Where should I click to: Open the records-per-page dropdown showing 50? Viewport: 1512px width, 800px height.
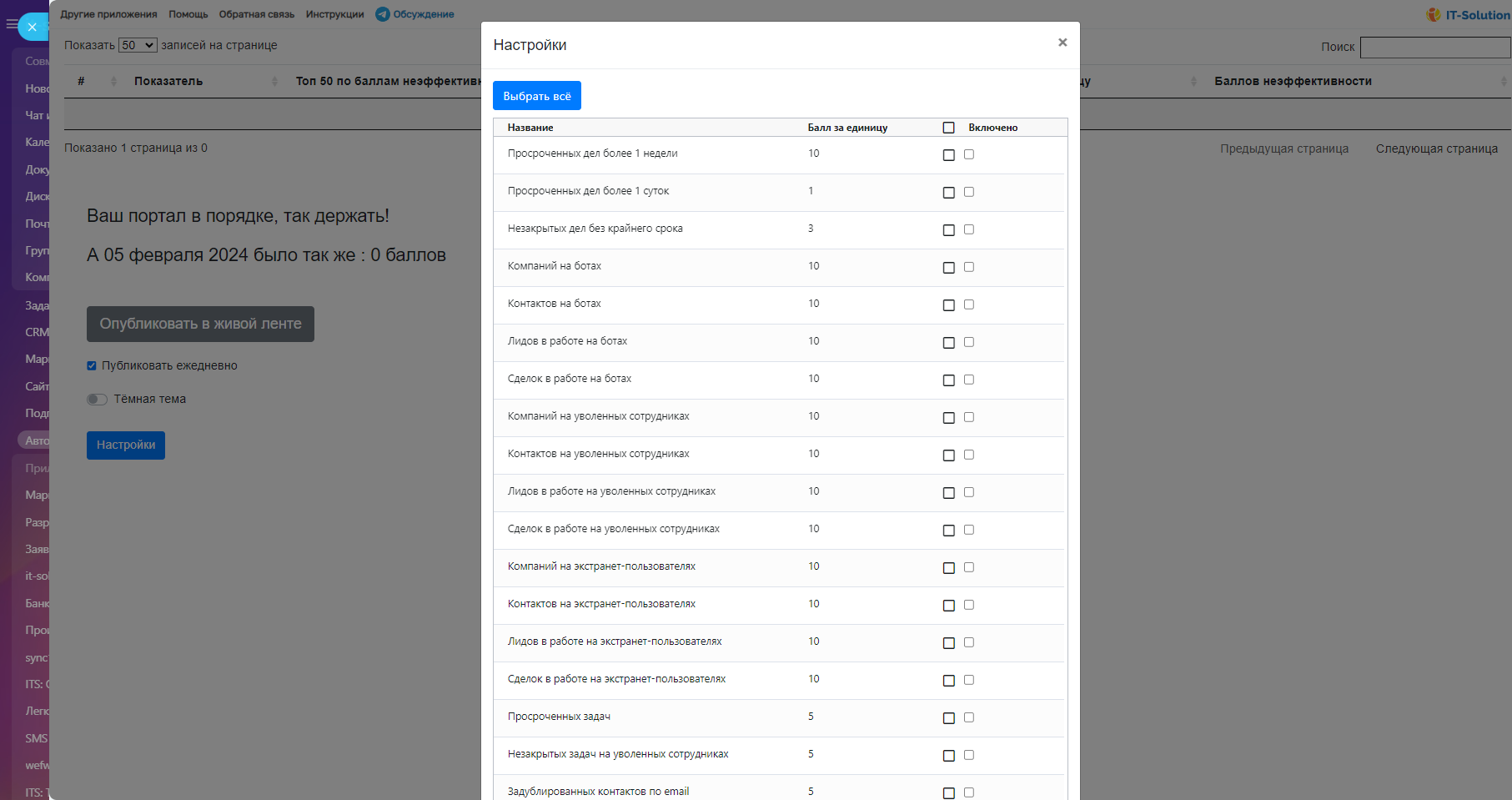click(137, 45)
